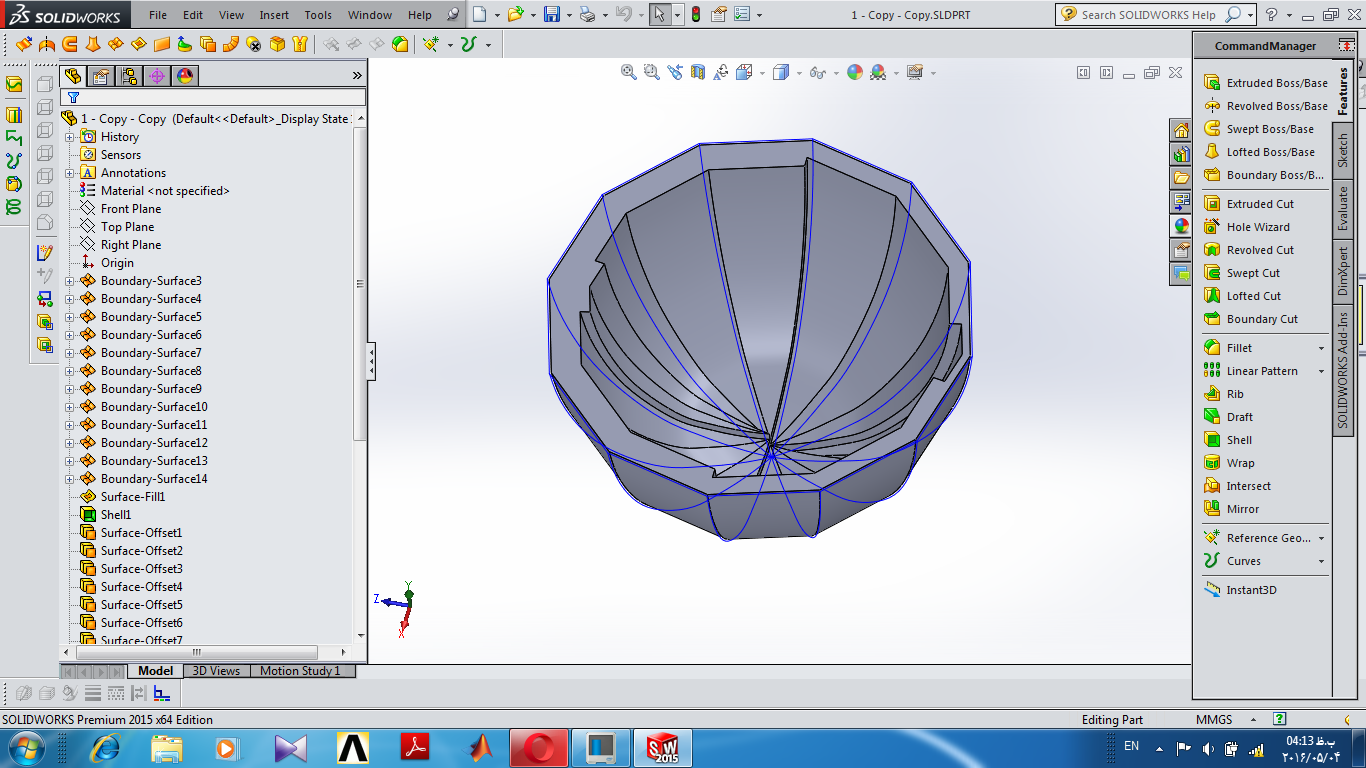Click the MMGS unit system button
Screen dimensions: 1366x768
(x=1214, y=719)
